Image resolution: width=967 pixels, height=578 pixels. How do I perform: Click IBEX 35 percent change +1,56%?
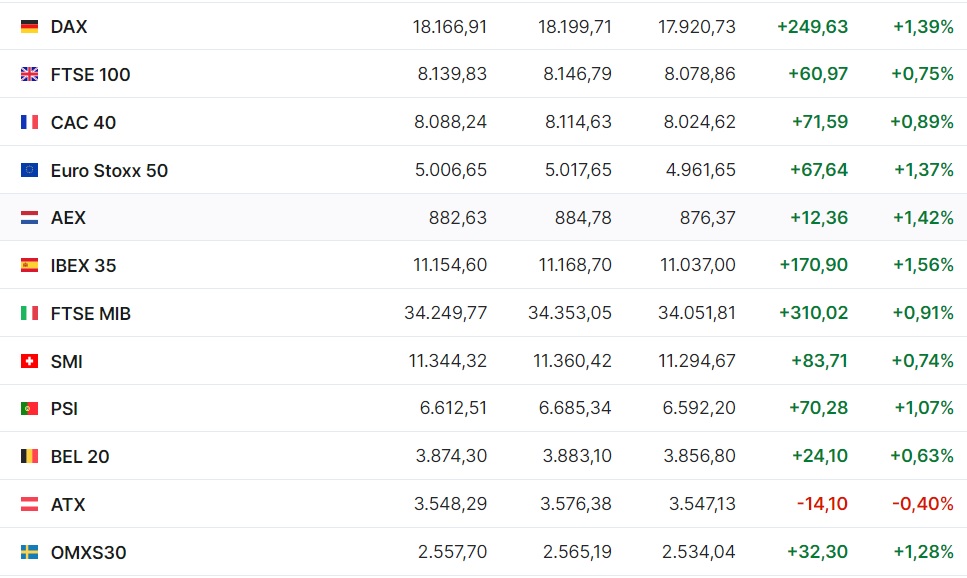point(923,265)
